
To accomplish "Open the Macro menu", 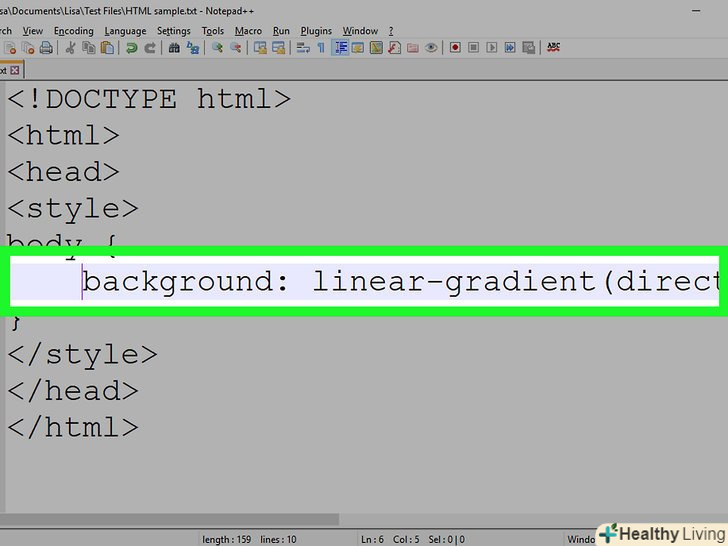I will (248, 31).
